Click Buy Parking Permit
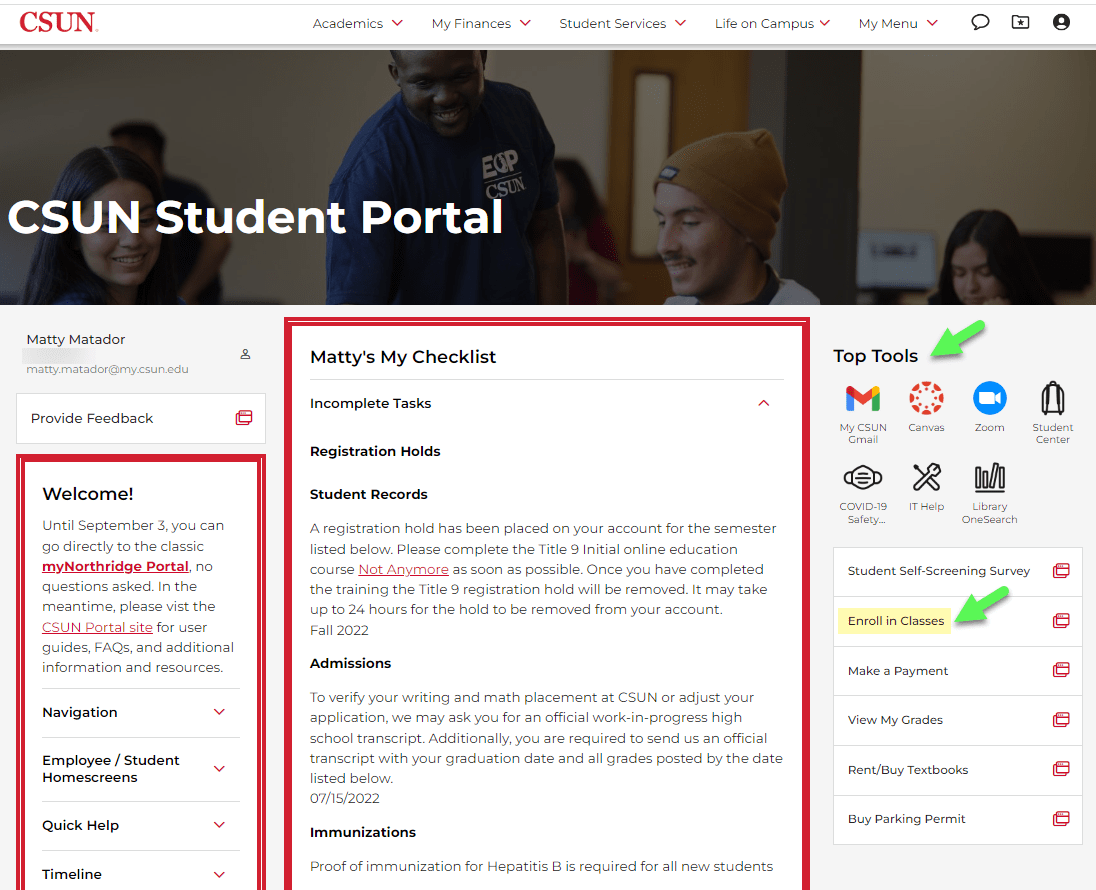 coord(958,819)
